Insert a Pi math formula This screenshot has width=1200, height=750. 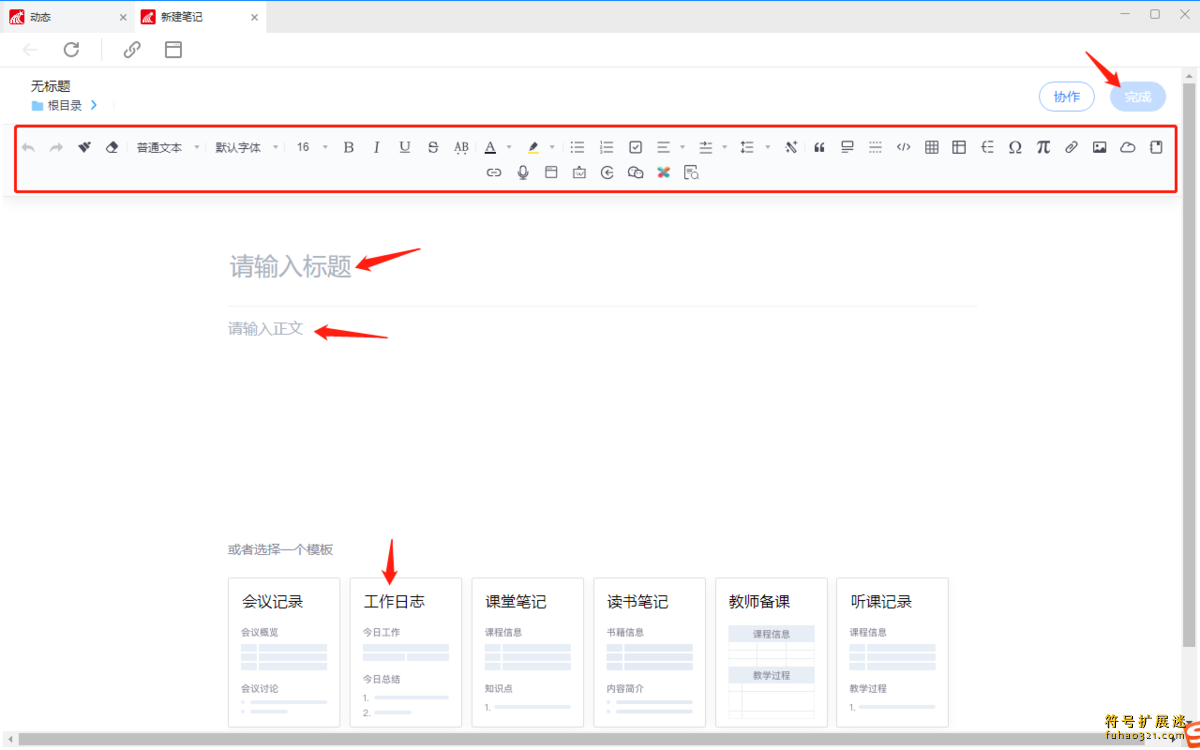click(1043, 147)
